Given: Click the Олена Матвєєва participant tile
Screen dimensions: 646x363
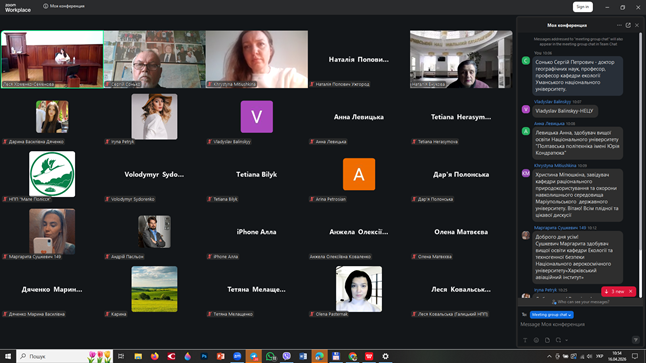Looking at the screenshot, I should point(461,232).
